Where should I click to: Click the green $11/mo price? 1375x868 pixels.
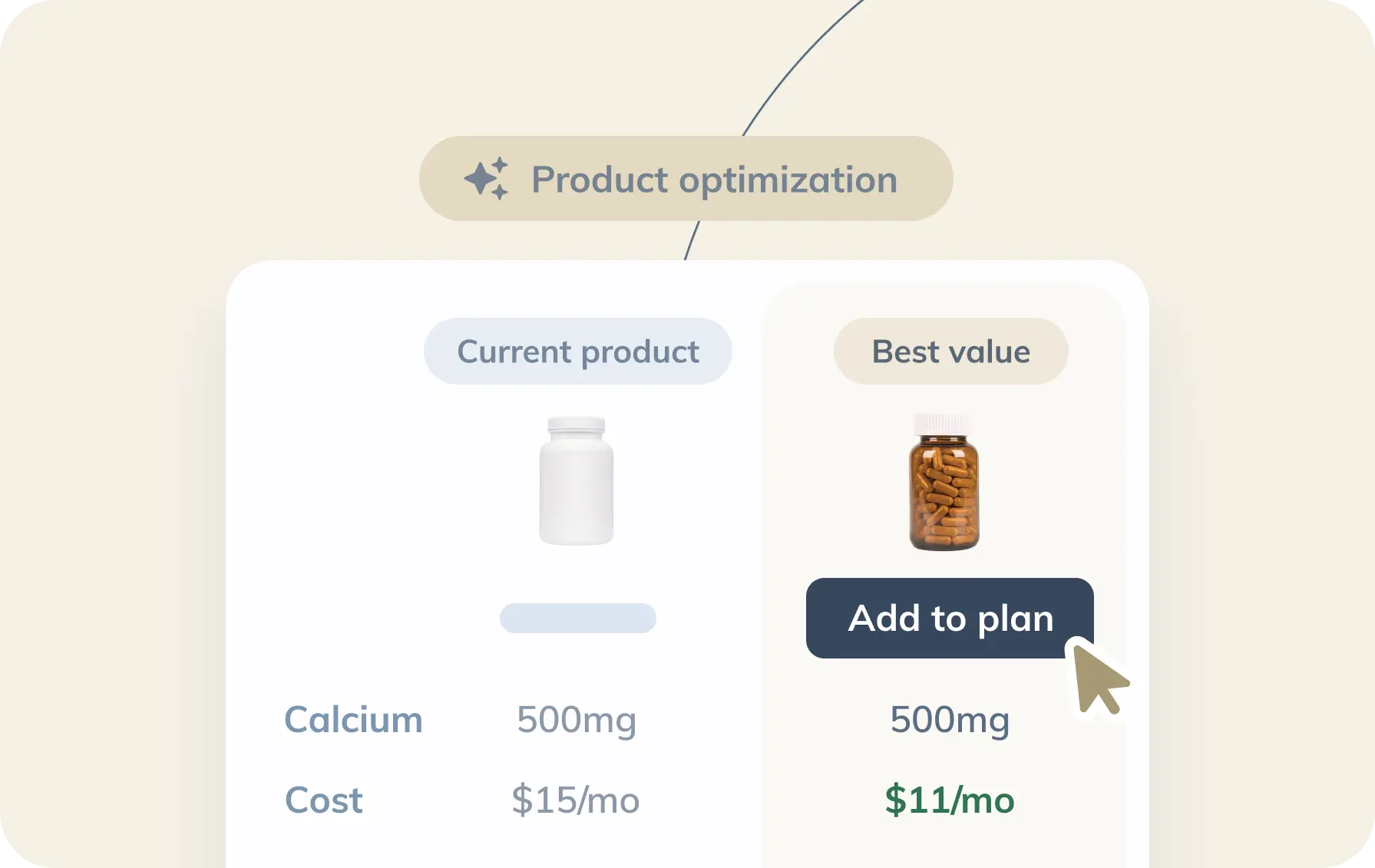point(950,800)
